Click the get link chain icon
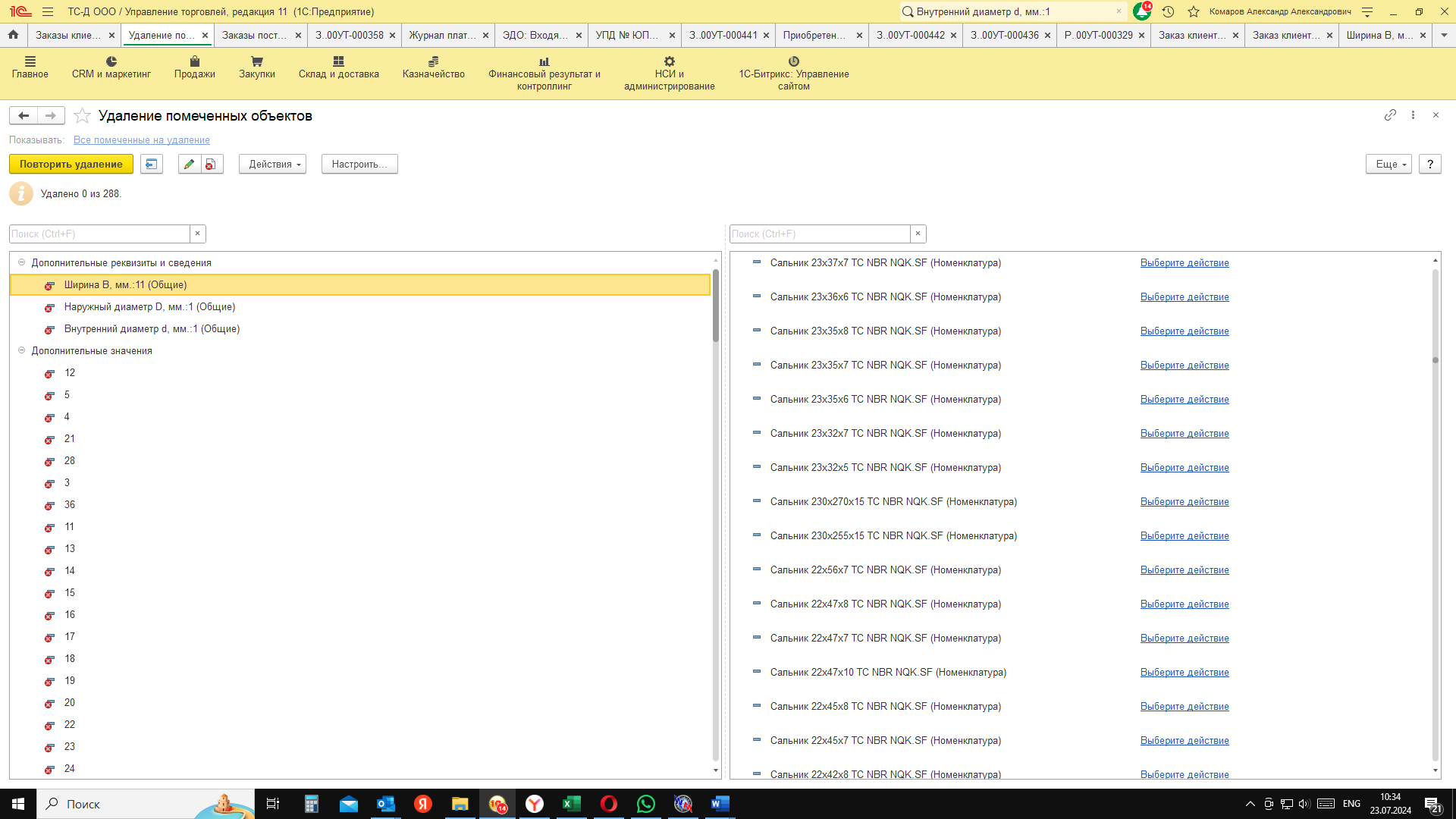The height and width of the screenshot is (819, 1456). coord(1389,115)
